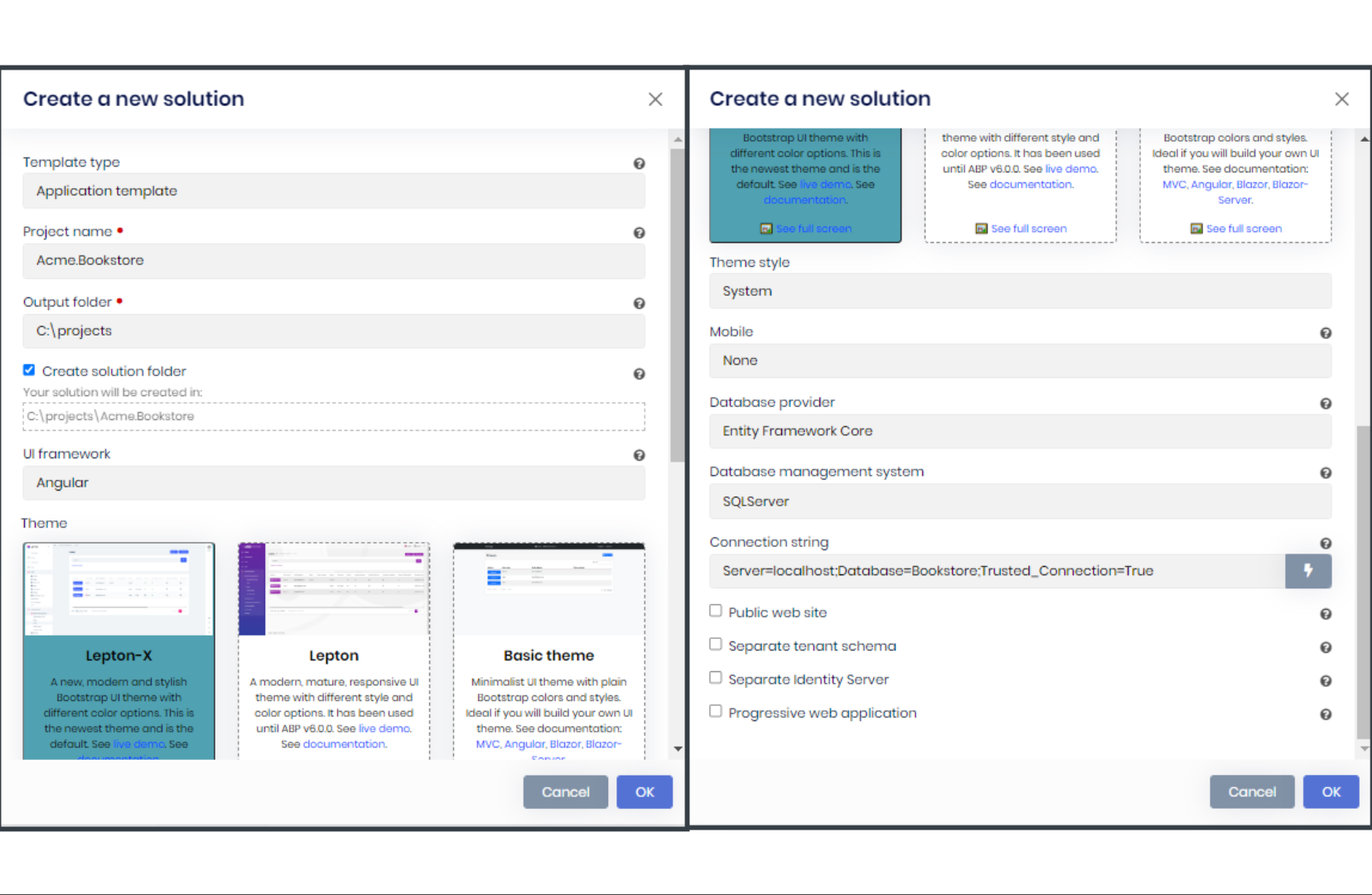
Task: Click help icon for Database provider
Action: (1326, 404)
